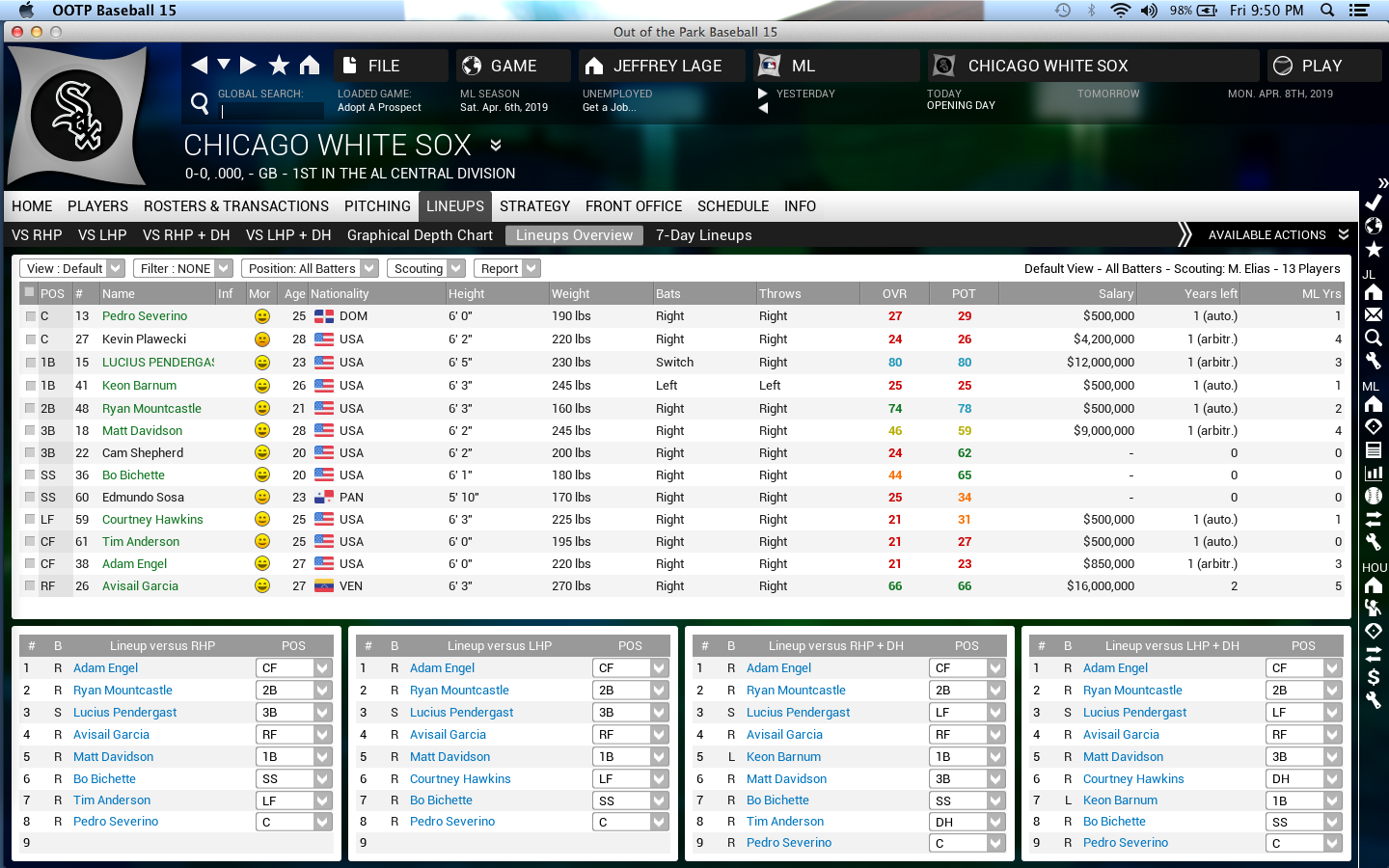Open the Filter: NONE dropdown
Image resolution: width=1389 pixels, height=868 pixels.
pos(182,268)
